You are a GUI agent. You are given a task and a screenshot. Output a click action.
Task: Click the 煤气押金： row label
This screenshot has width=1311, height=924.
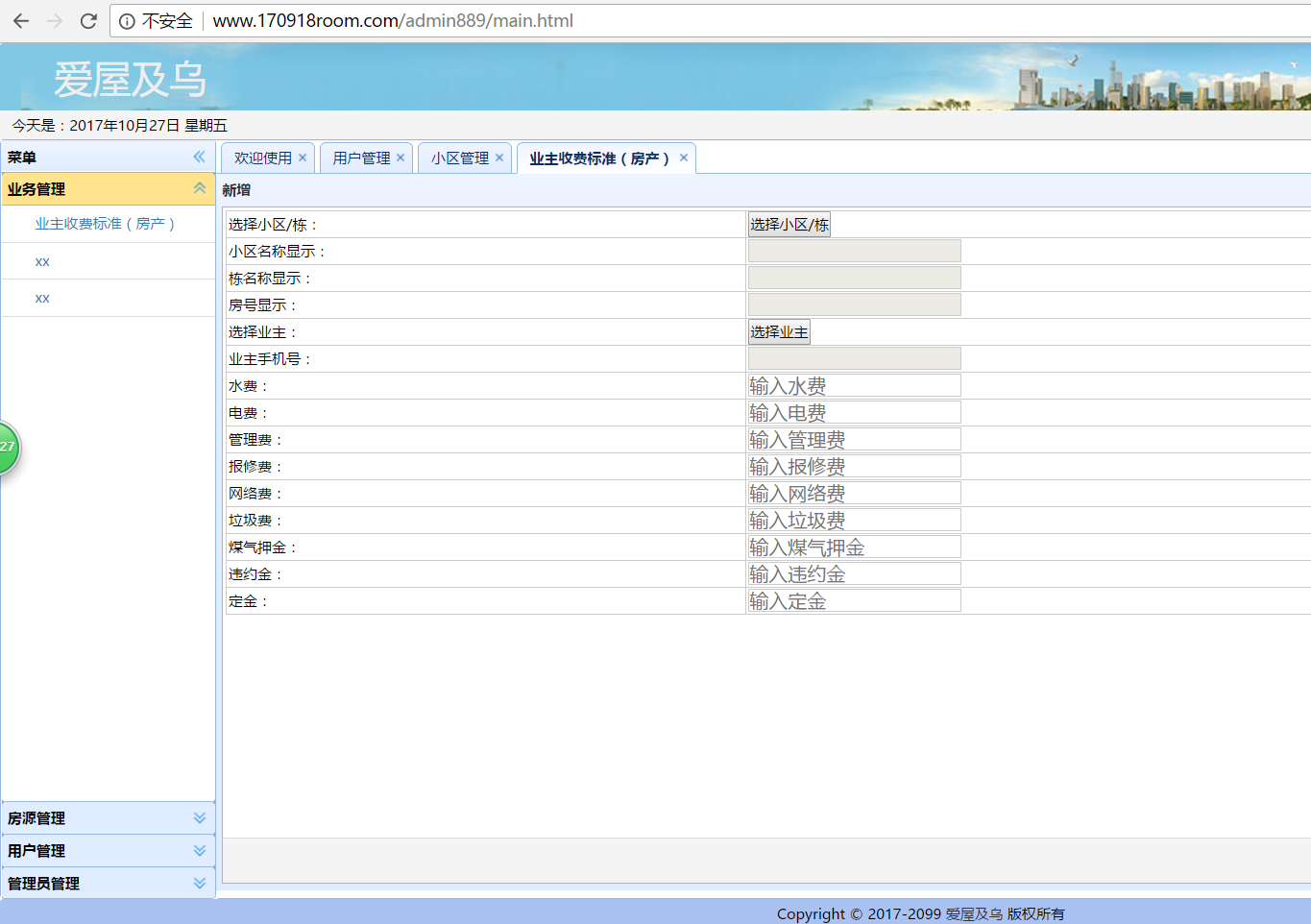[x=263, y=547]
